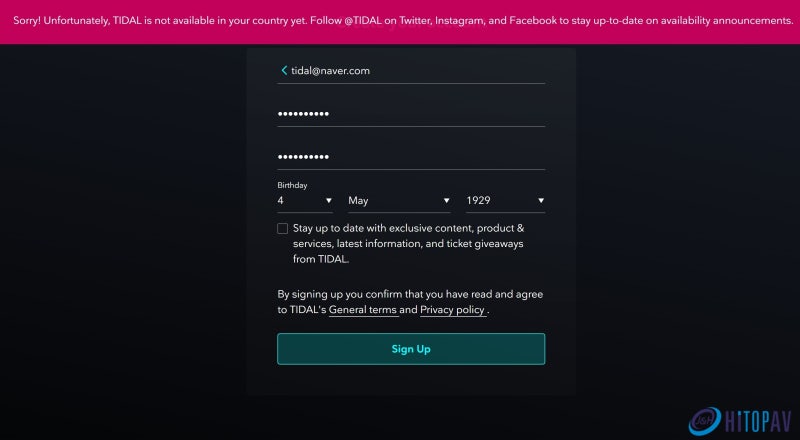Click the signing up agreement text

pyautogui.click(x=410, y=302)
